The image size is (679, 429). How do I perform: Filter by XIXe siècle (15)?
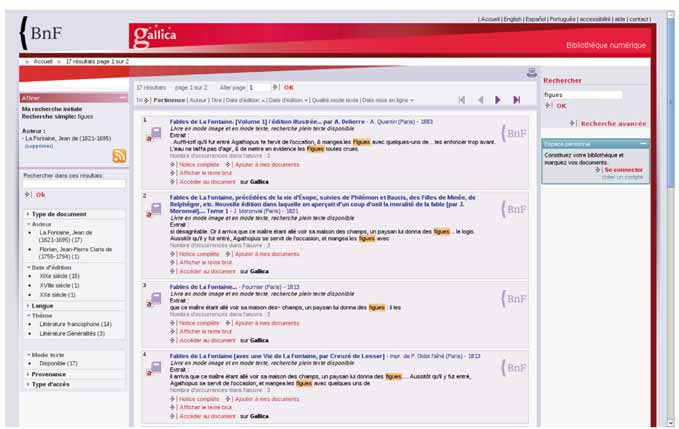(x=59, y=276)
